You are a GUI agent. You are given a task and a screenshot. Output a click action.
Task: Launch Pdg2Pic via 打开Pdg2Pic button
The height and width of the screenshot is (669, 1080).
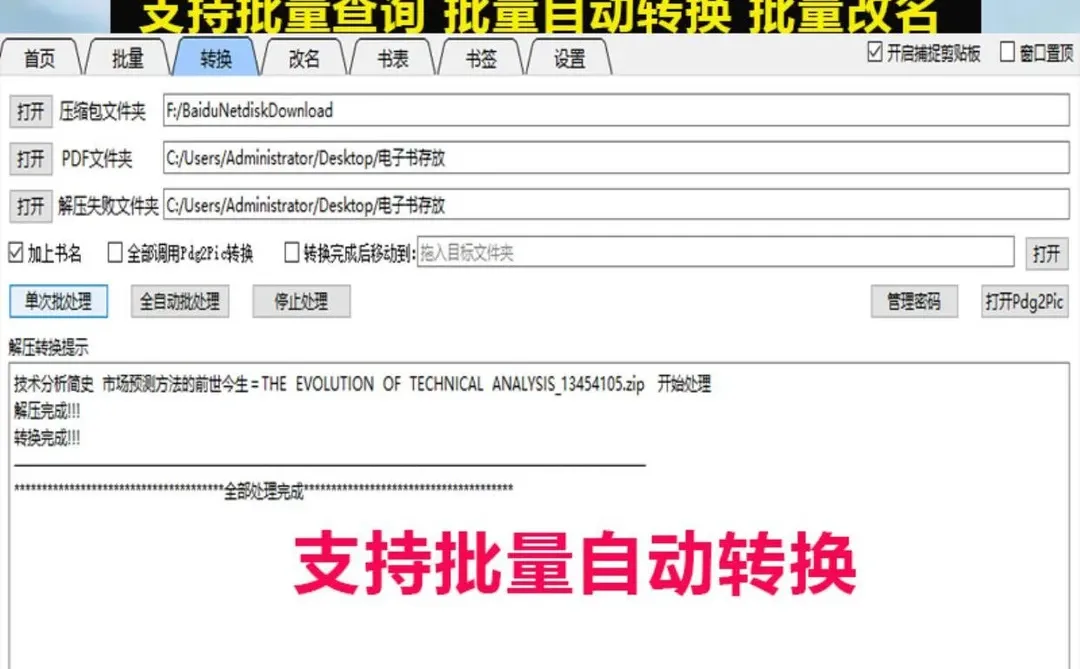pos(1024,301)
